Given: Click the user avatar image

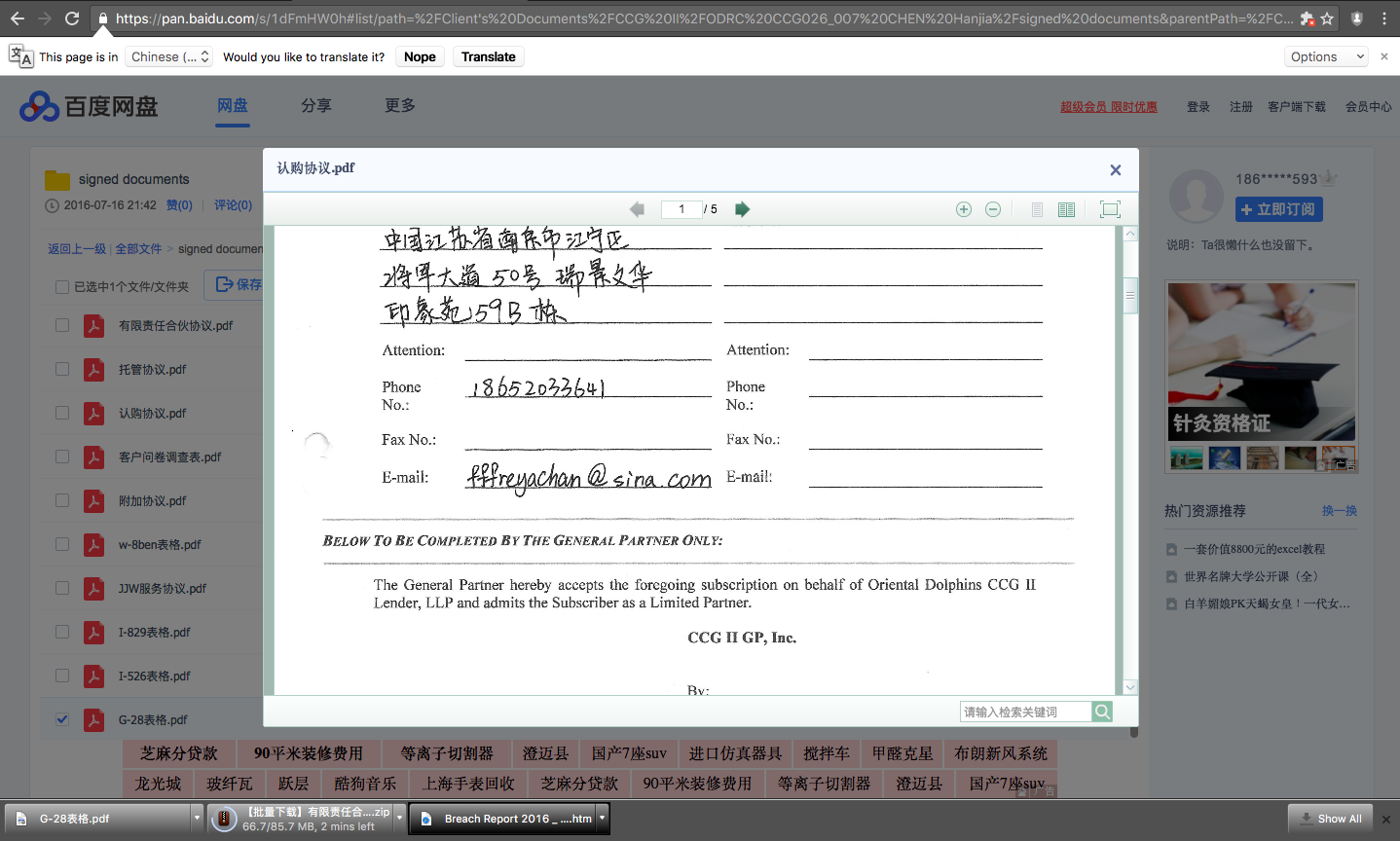Looking at the screenshot, I should tap(1196, 196).
